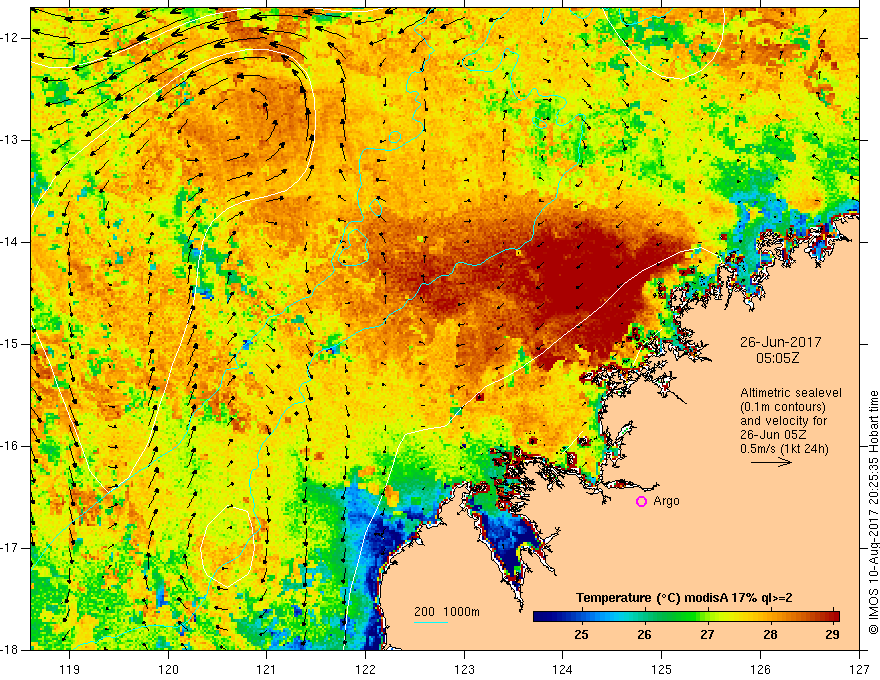Click the 'Temperature (°C) modisA 17% ql>=2' title

684,598
